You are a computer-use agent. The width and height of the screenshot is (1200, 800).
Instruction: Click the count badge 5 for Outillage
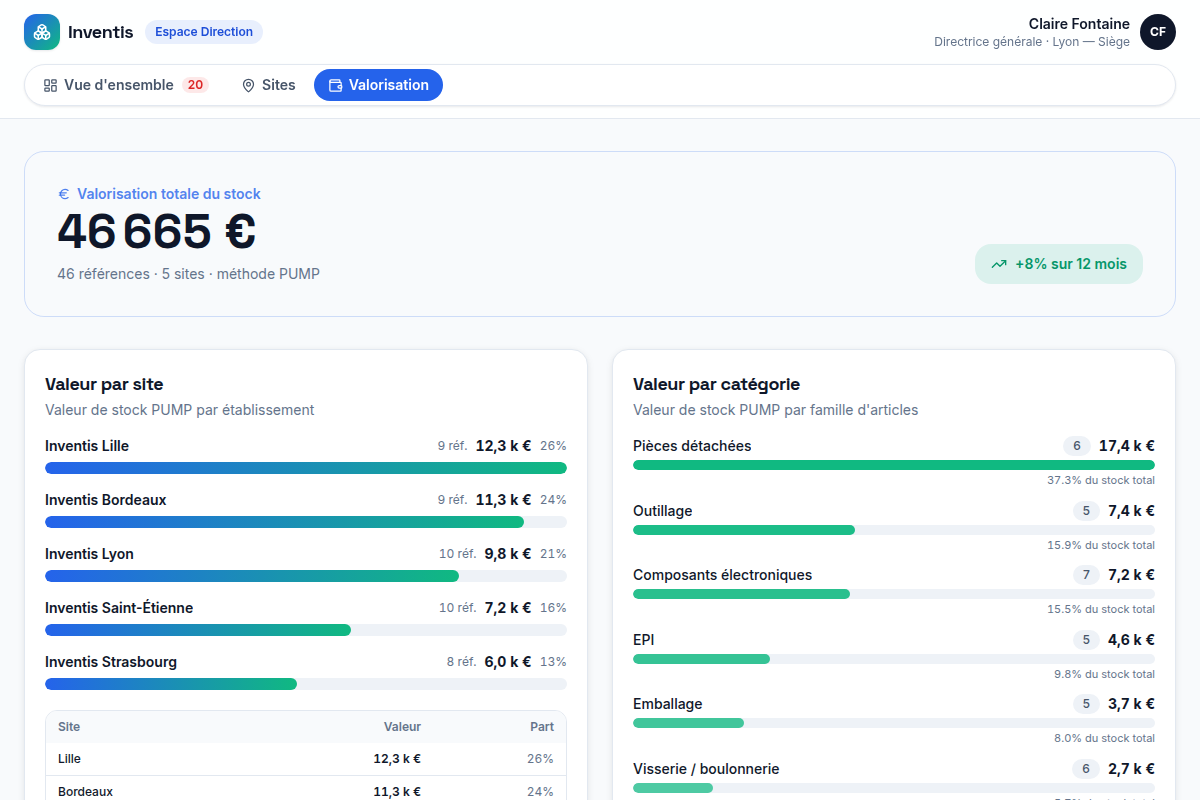[1086, 511]
